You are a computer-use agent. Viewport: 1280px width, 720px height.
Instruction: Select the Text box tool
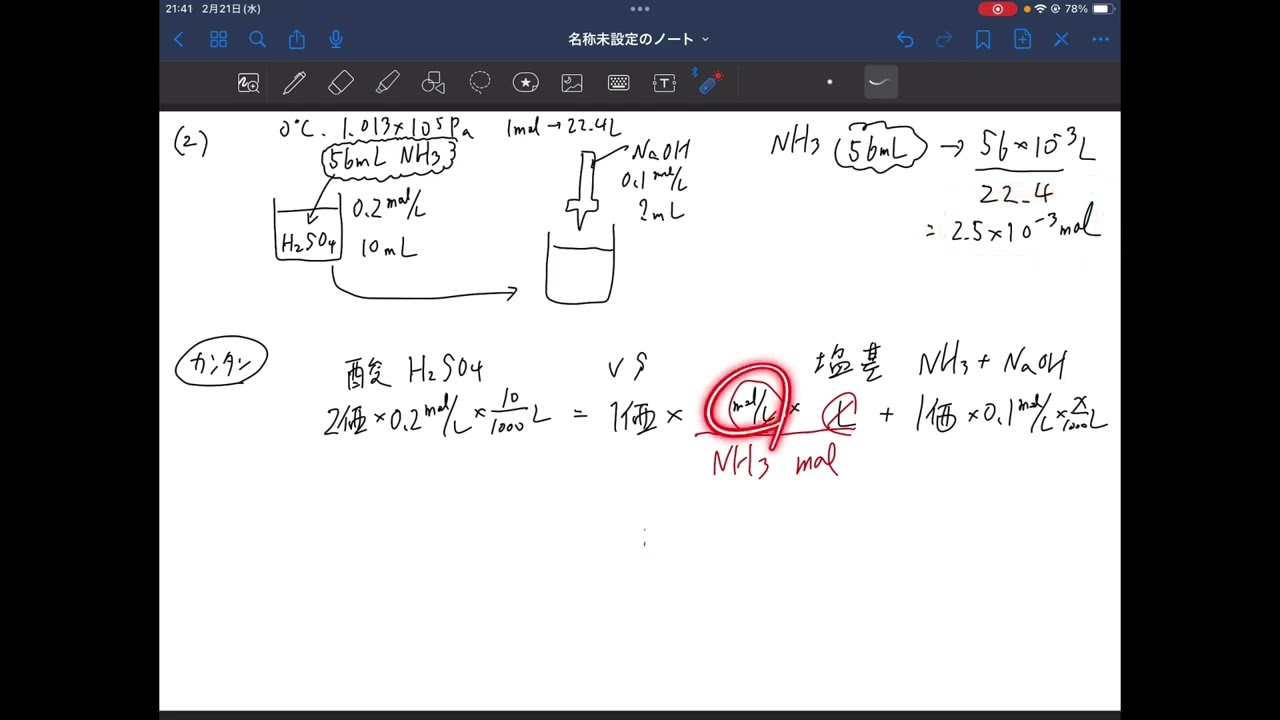point(664,83)
